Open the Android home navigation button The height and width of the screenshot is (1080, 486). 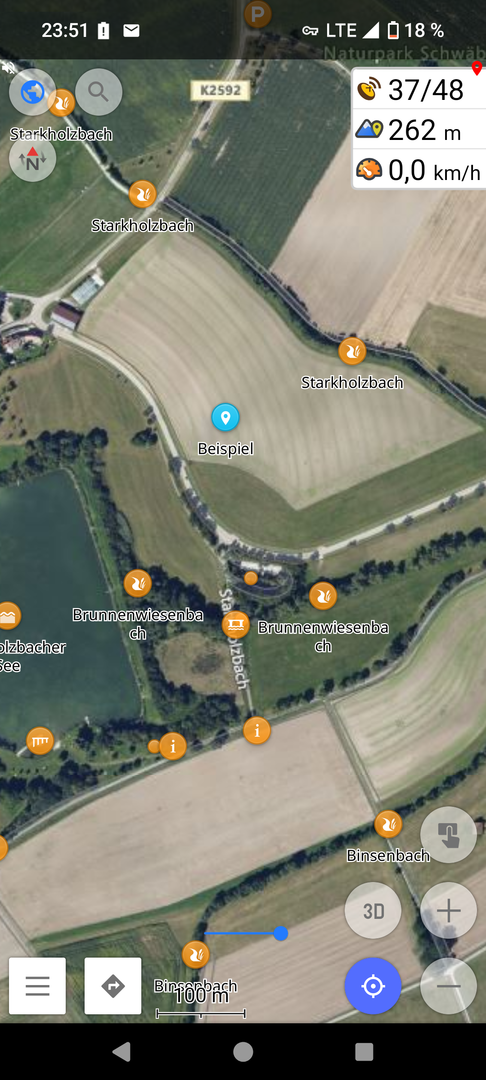[243, 1051]
